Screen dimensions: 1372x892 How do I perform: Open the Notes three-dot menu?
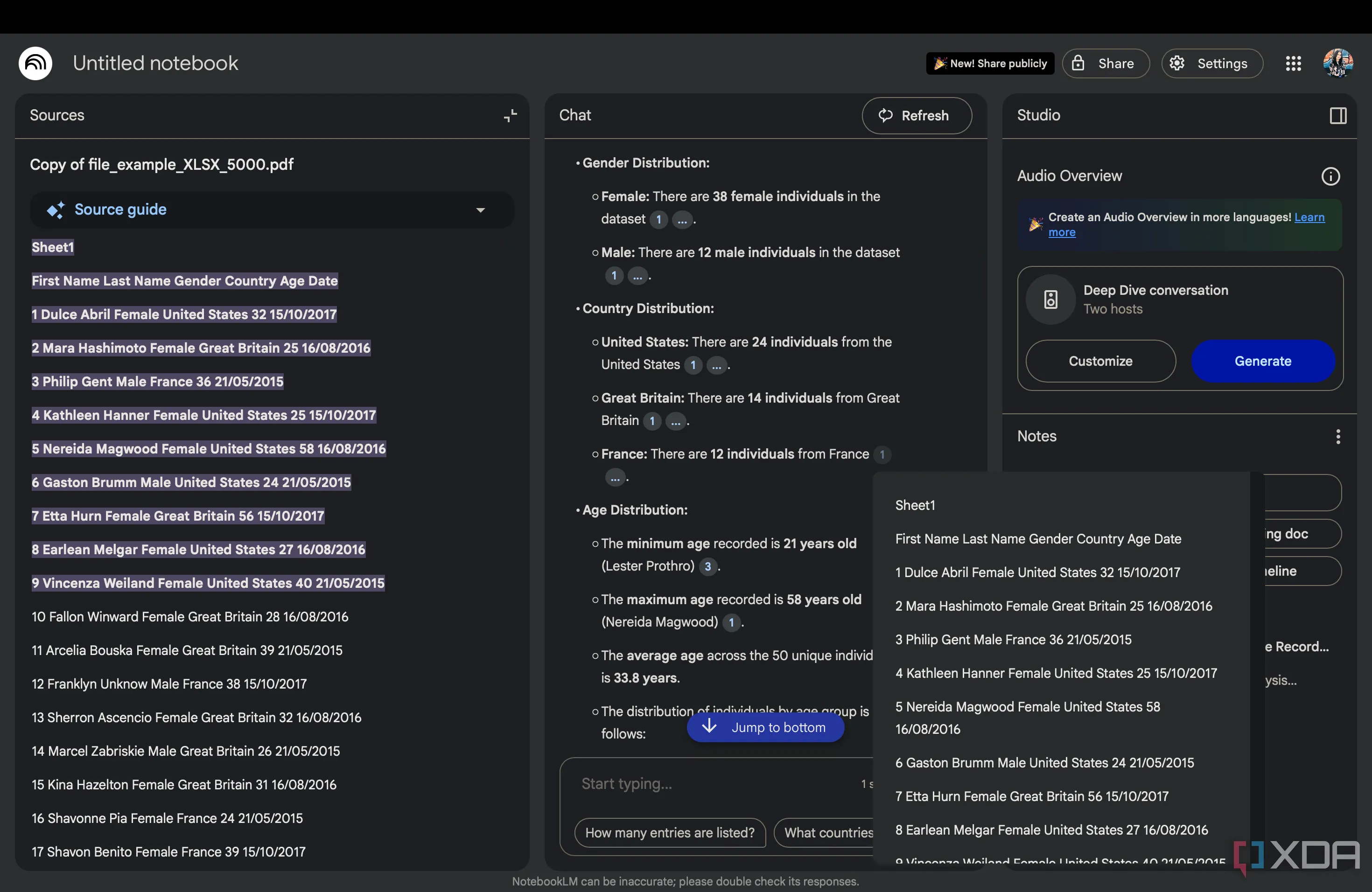point(1337,437)
